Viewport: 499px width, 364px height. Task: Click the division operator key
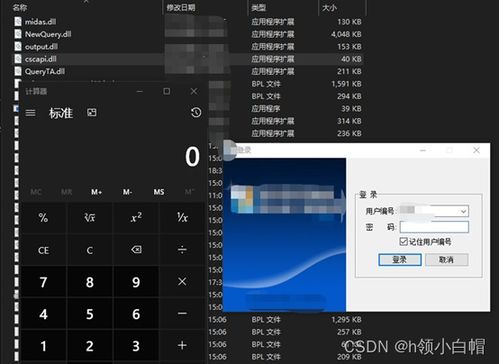(182, 250)
